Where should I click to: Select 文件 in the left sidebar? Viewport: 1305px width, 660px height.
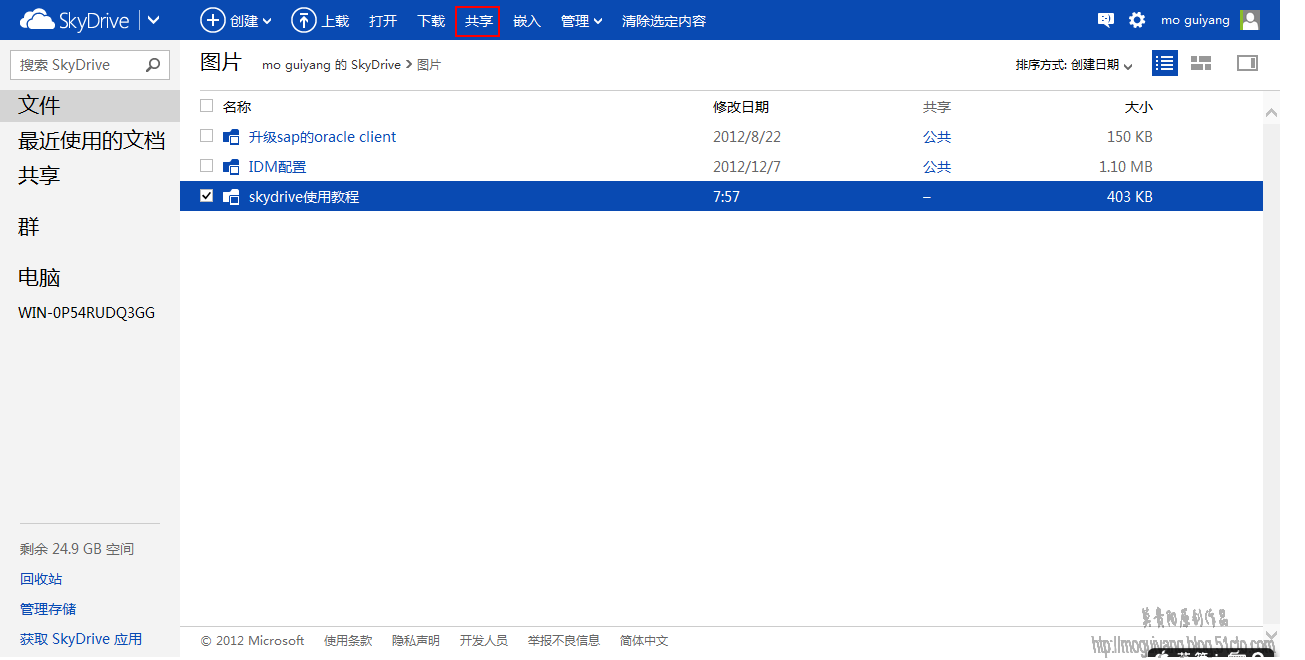point(90,106)
